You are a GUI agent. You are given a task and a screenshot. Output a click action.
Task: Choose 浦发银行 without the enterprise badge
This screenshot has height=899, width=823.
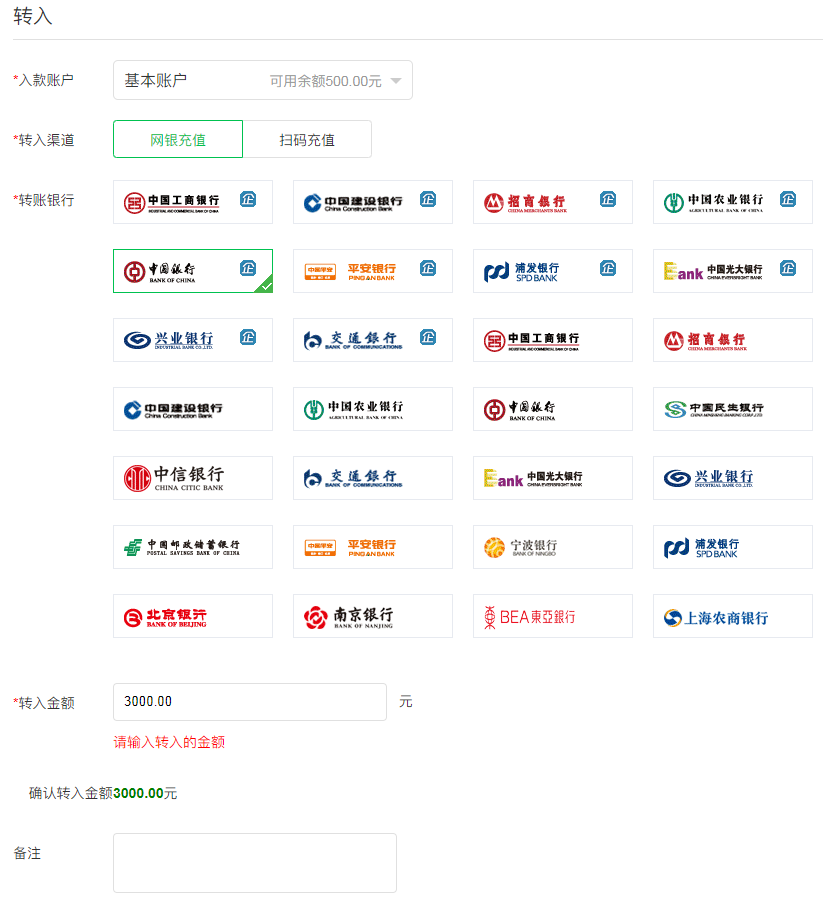coord(733,547)
